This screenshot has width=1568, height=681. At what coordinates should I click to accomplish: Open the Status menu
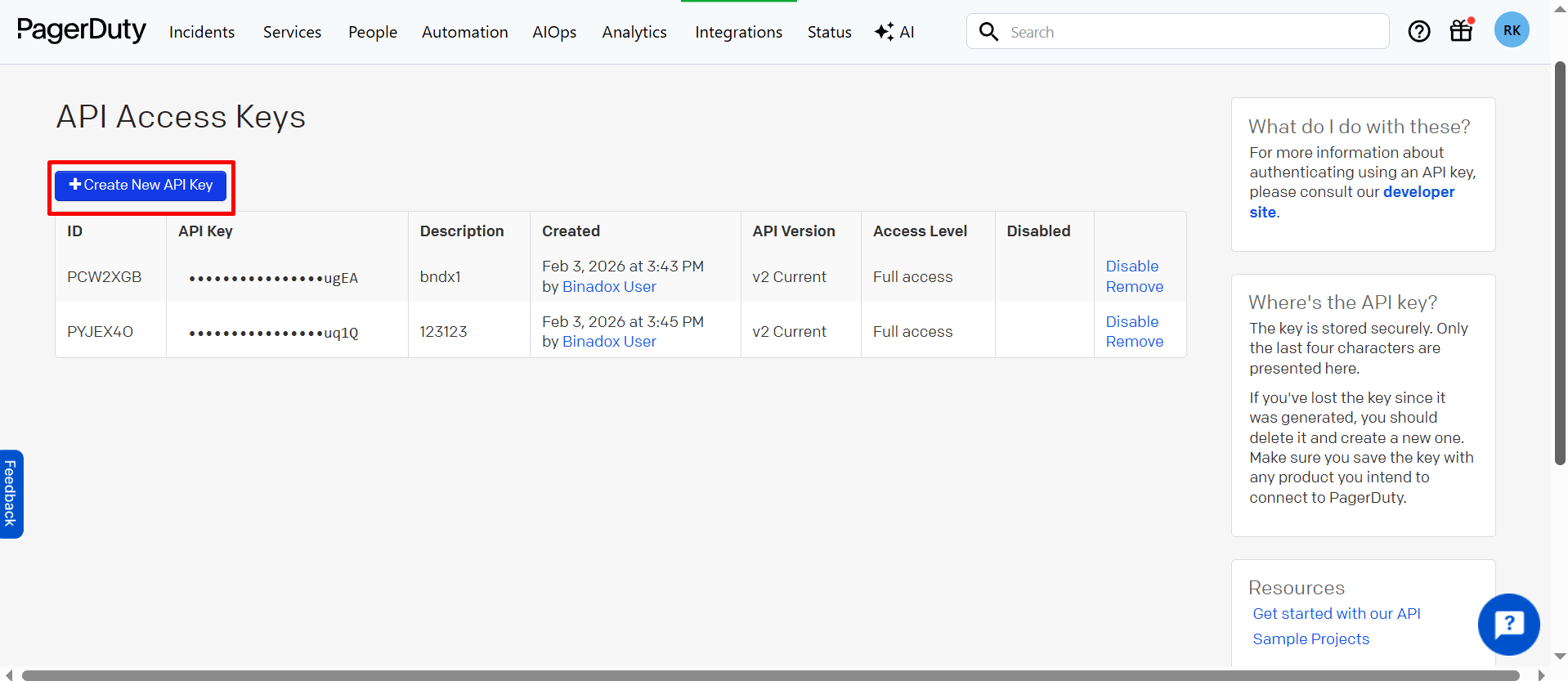coord(830,32)
